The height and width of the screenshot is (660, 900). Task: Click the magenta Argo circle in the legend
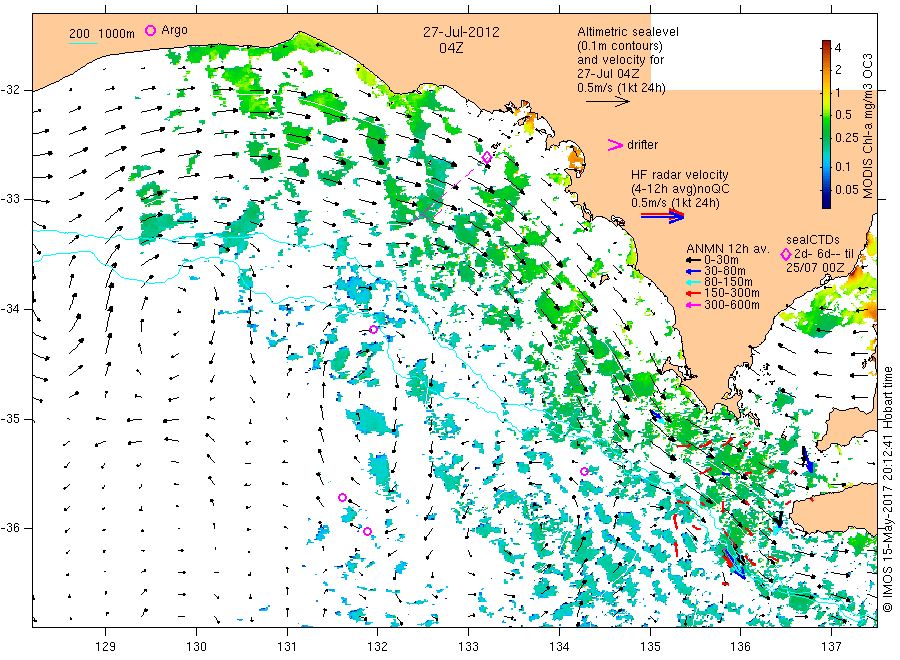[150, 30]
